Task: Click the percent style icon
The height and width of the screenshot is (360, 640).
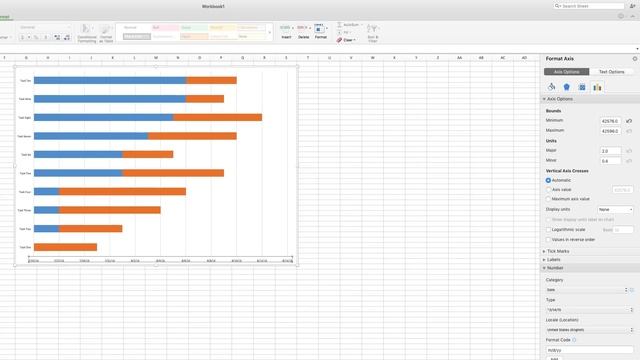Action: (x=36, y=38)
